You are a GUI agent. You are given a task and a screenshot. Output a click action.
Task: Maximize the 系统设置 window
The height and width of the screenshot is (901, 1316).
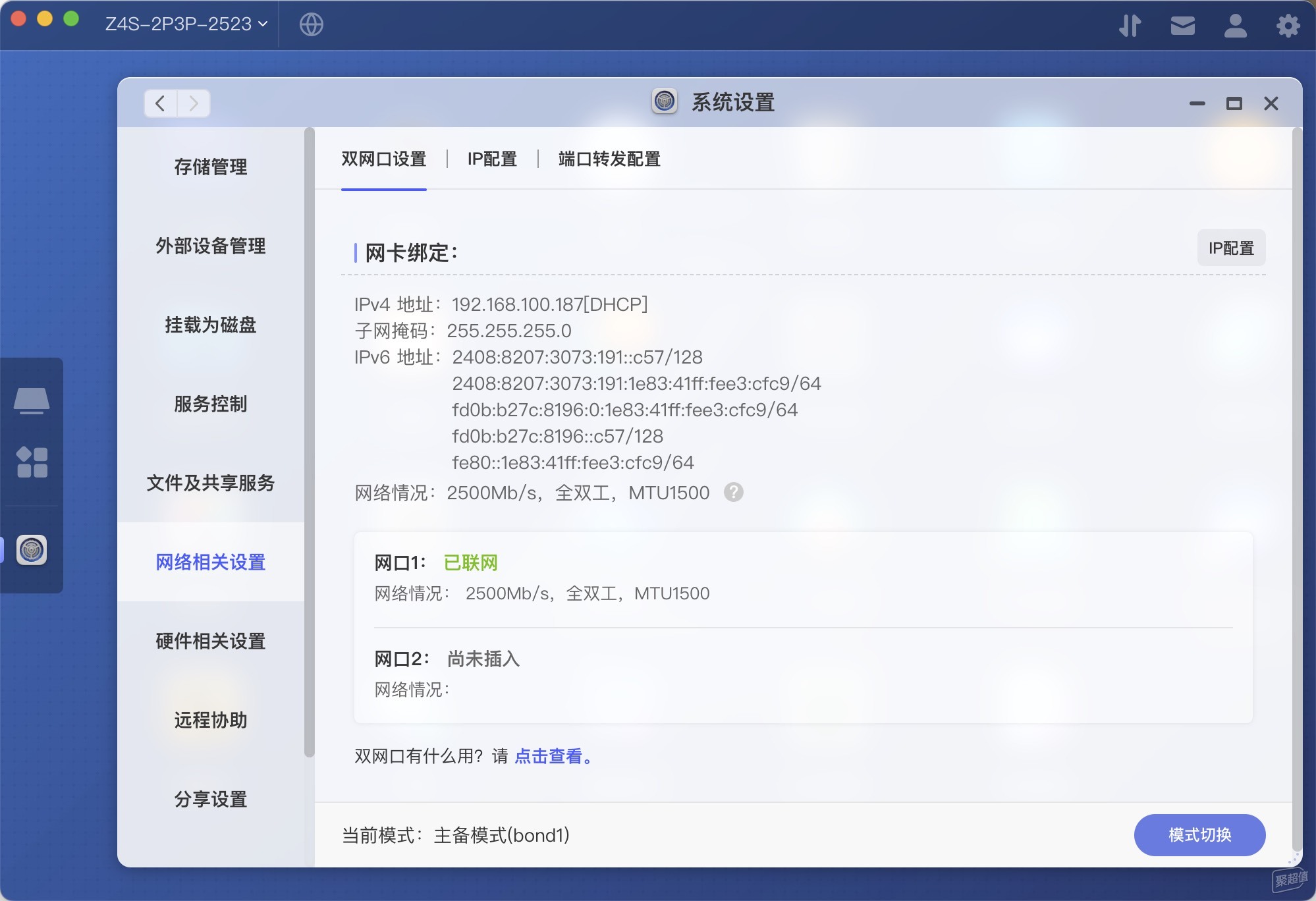[1234, 103]
